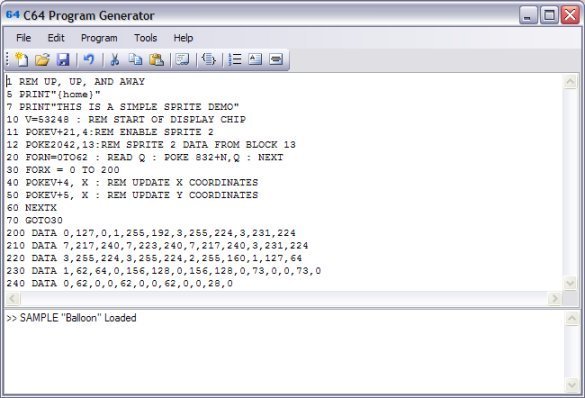The height and width of the screenshot is (398, 585).
Task: Click the Copy icon in toolbar
Action: (x=135, y=59)
